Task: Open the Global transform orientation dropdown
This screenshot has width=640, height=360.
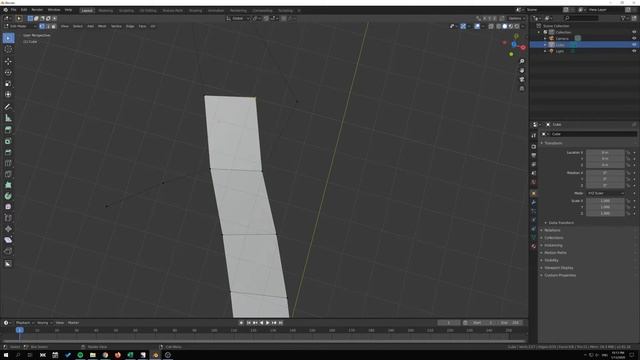Action: click(238, 18)
